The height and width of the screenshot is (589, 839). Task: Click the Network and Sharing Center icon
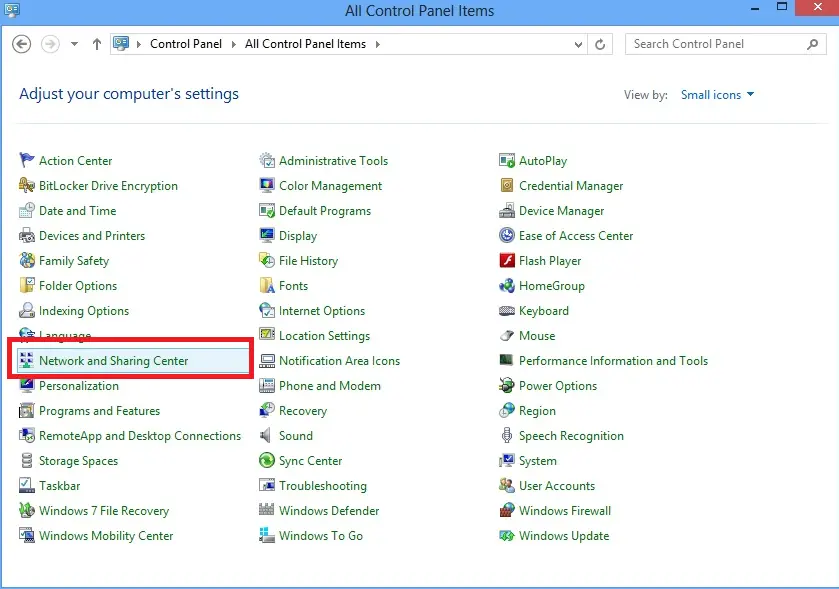click(27, 361)
